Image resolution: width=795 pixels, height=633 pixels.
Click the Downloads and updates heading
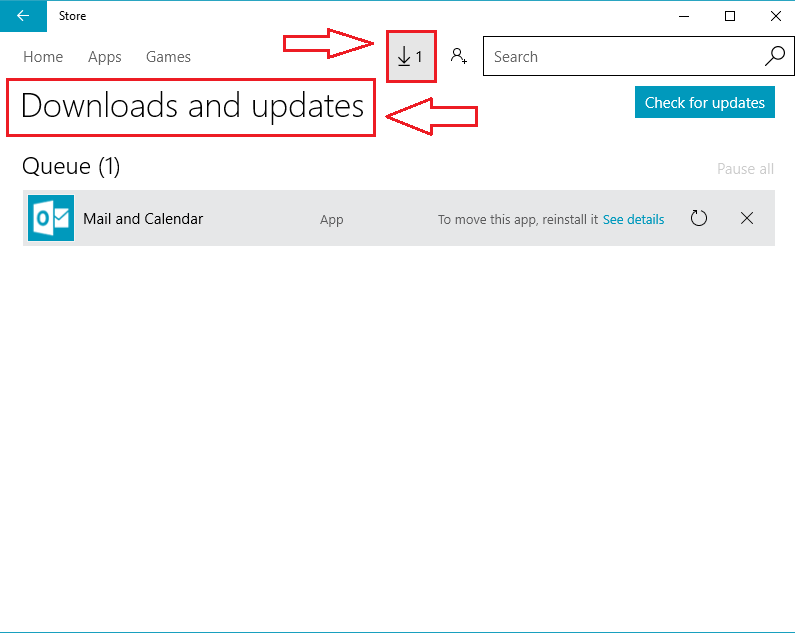pyautogui.click(x=193, y=106)
